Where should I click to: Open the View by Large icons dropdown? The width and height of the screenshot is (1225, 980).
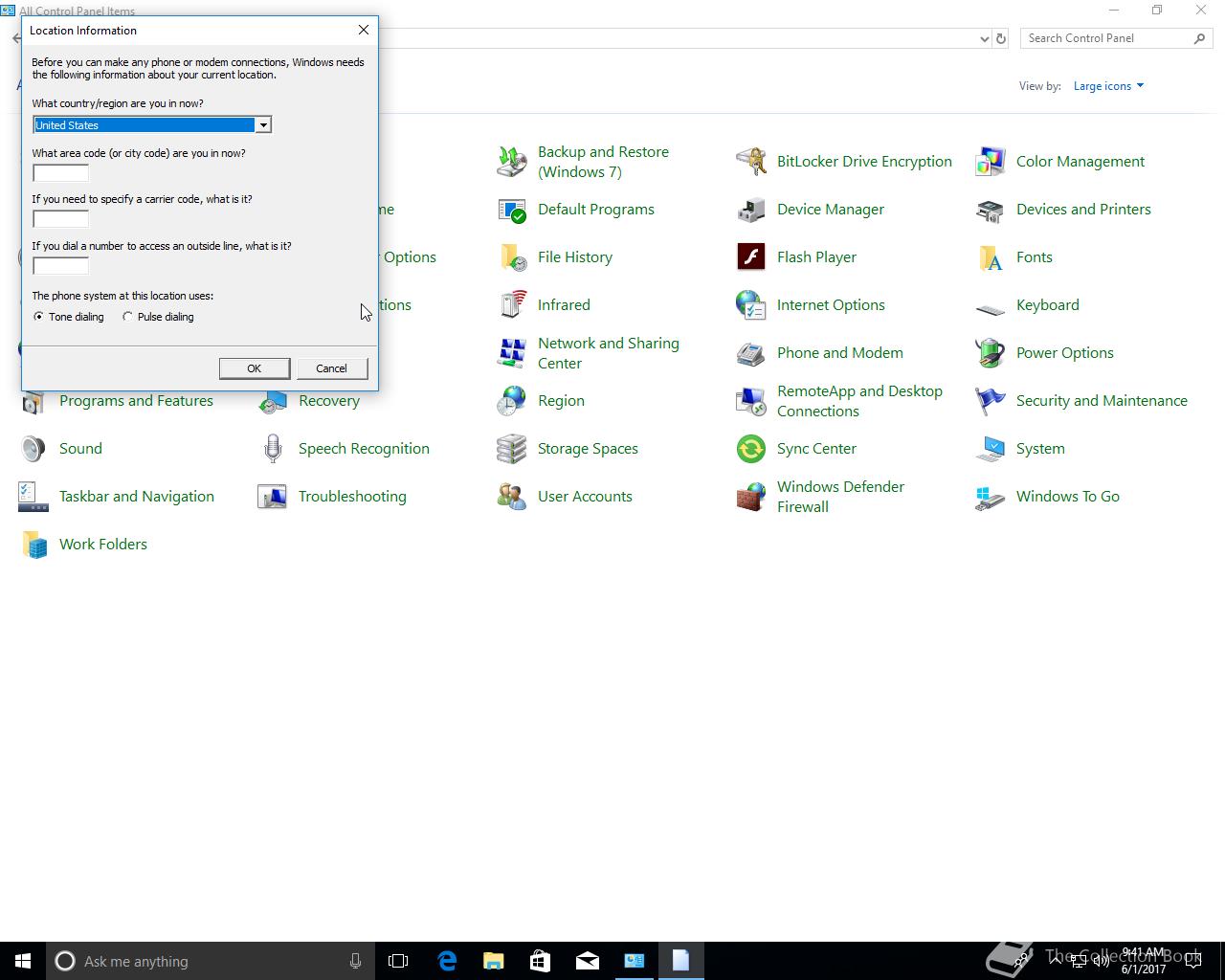tap(1108, 86)
